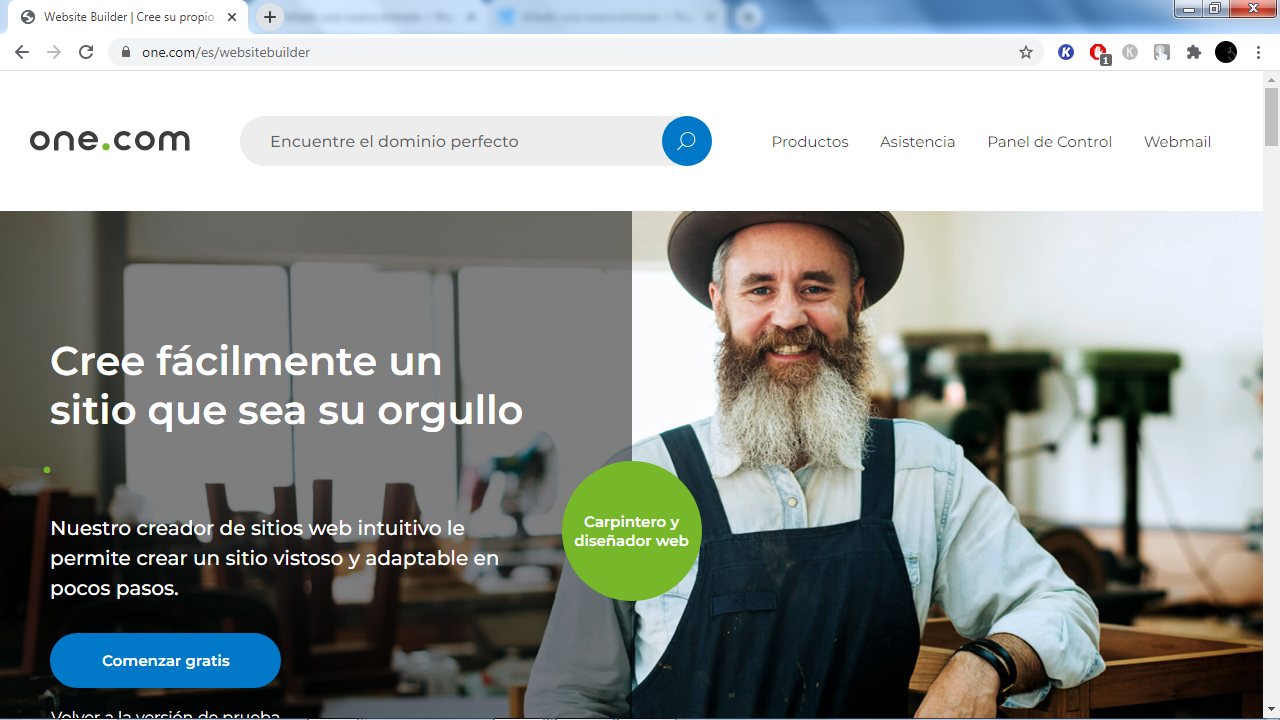Go to Panel de Control

(x=1049, y=142)
